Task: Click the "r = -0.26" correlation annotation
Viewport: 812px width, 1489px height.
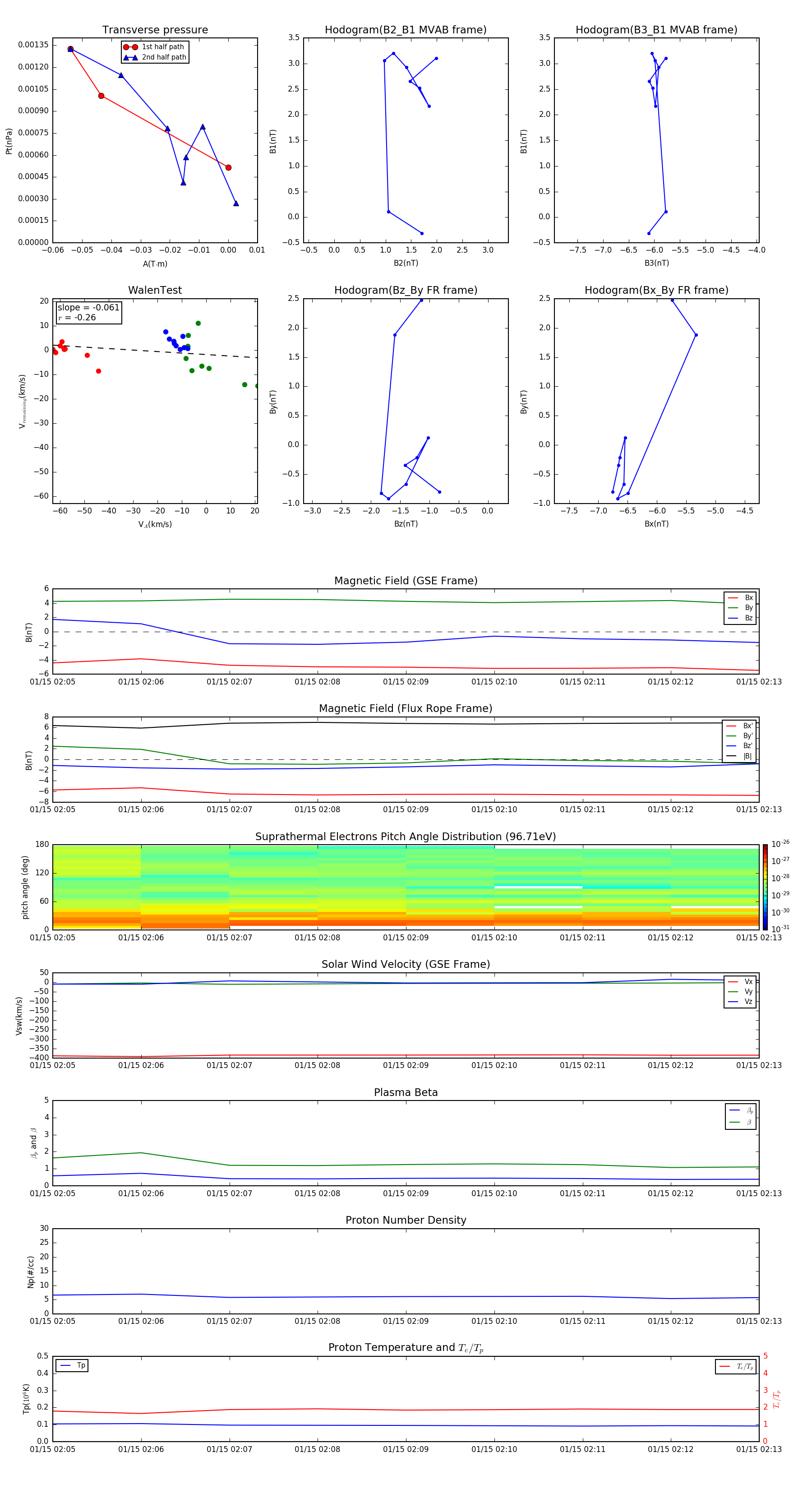Action: tap(77, 318)
